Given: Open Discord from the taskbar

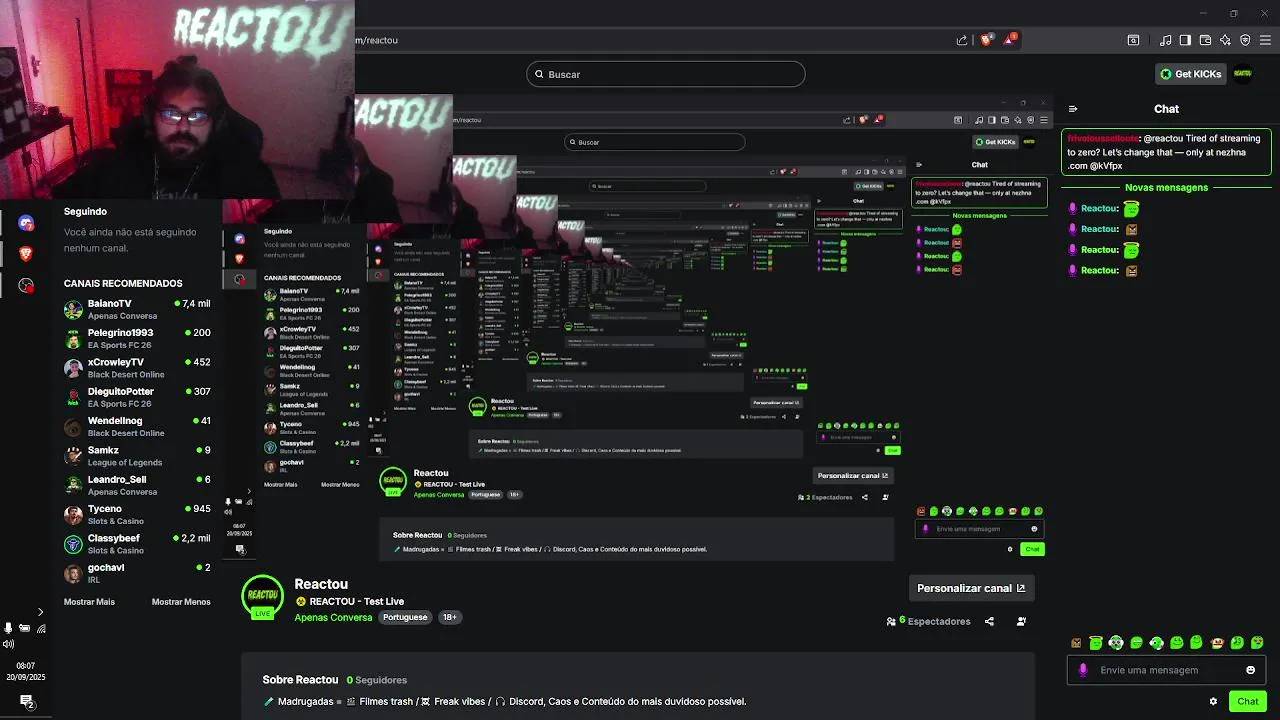Looking at the screenshot, I should (26, 223).
